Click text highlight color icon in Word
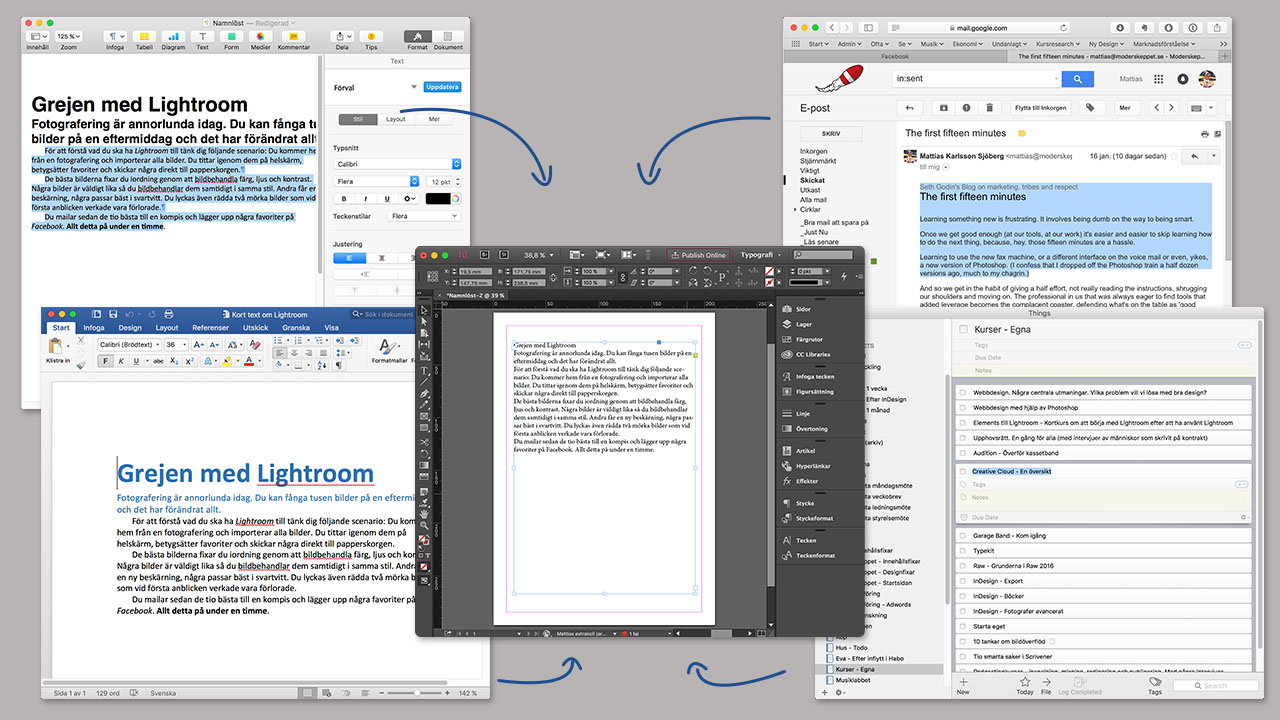This screenshot has width=1280, height=720. point(229,361)
